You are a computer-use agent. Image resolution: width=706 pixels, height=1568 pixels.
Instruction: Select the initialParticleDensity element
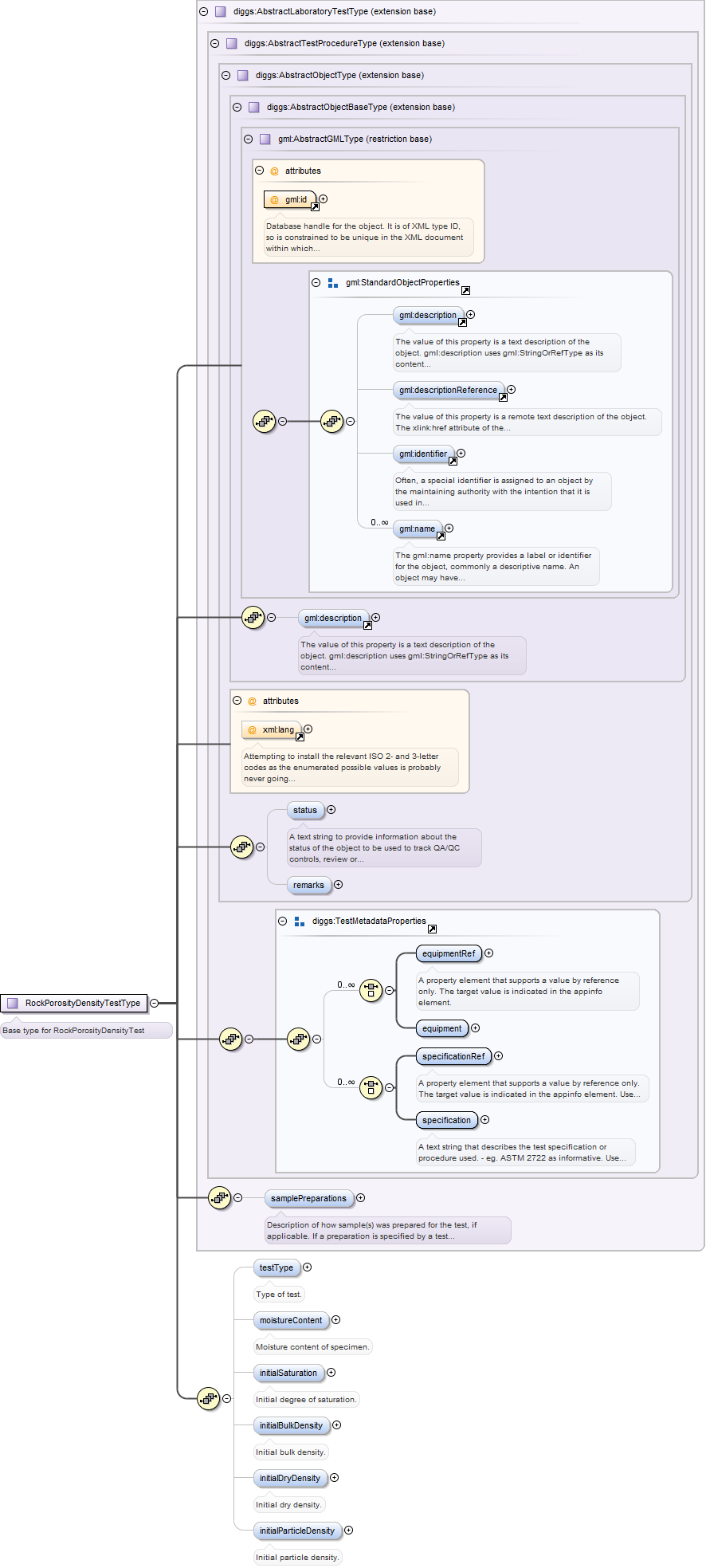click(x=296, y=1531)
